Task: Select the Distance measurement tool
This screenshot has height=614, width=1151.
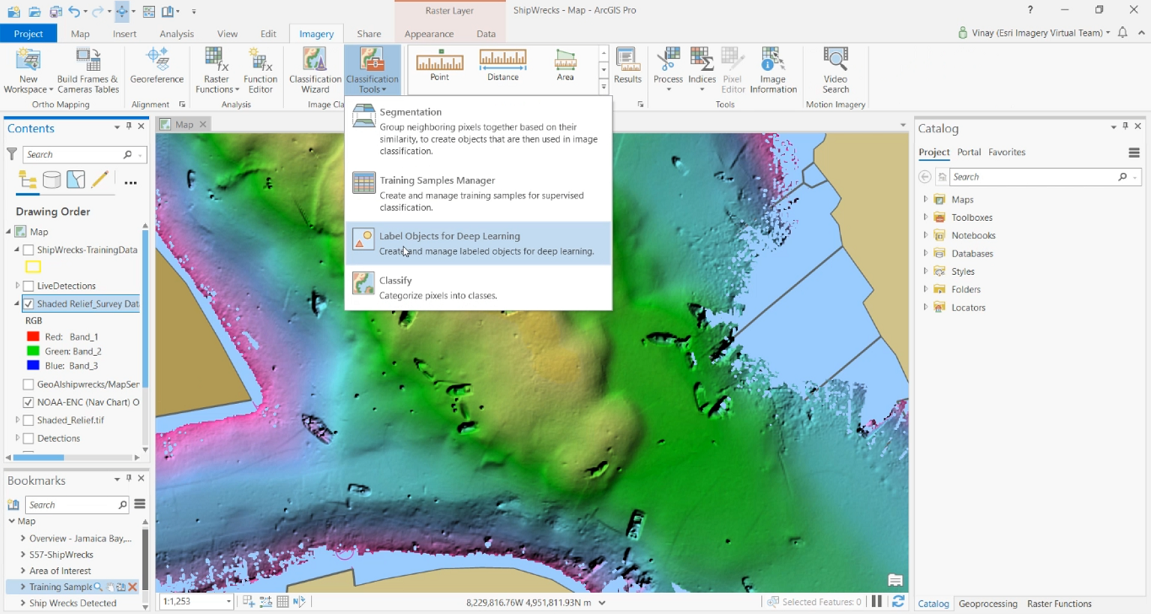Action: tap(502, 63)
